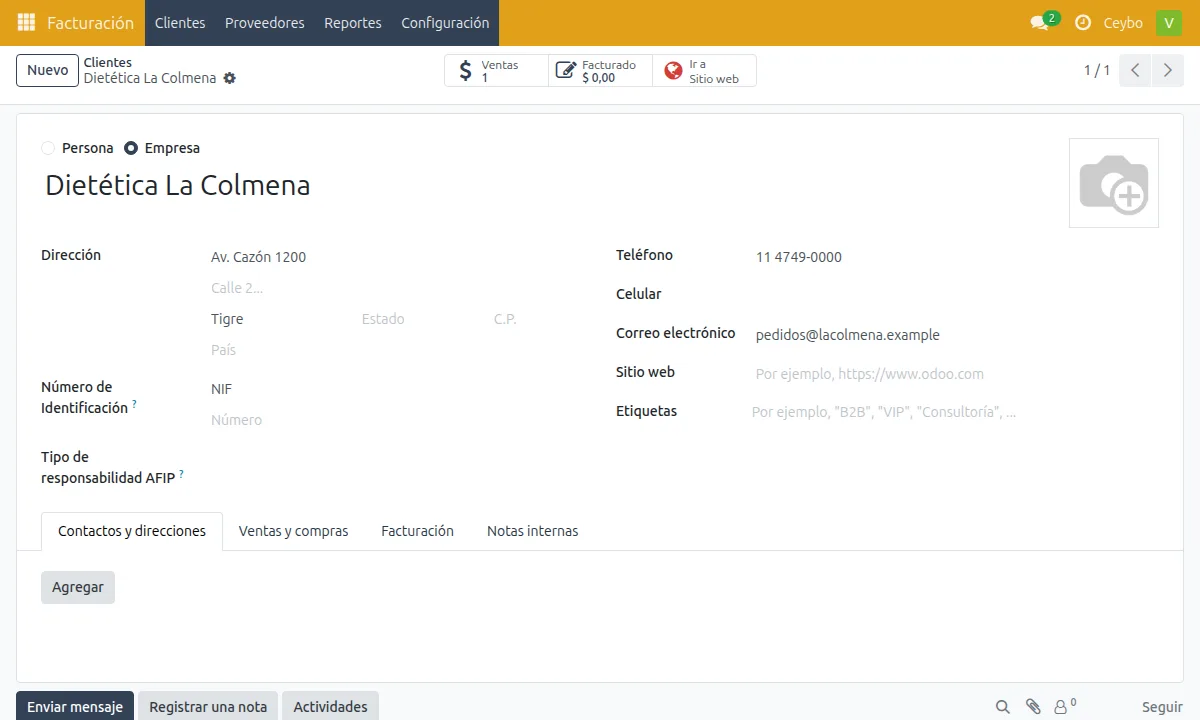
Task: Switch to Notas internas tab
Action: click(x=532, y=531)
